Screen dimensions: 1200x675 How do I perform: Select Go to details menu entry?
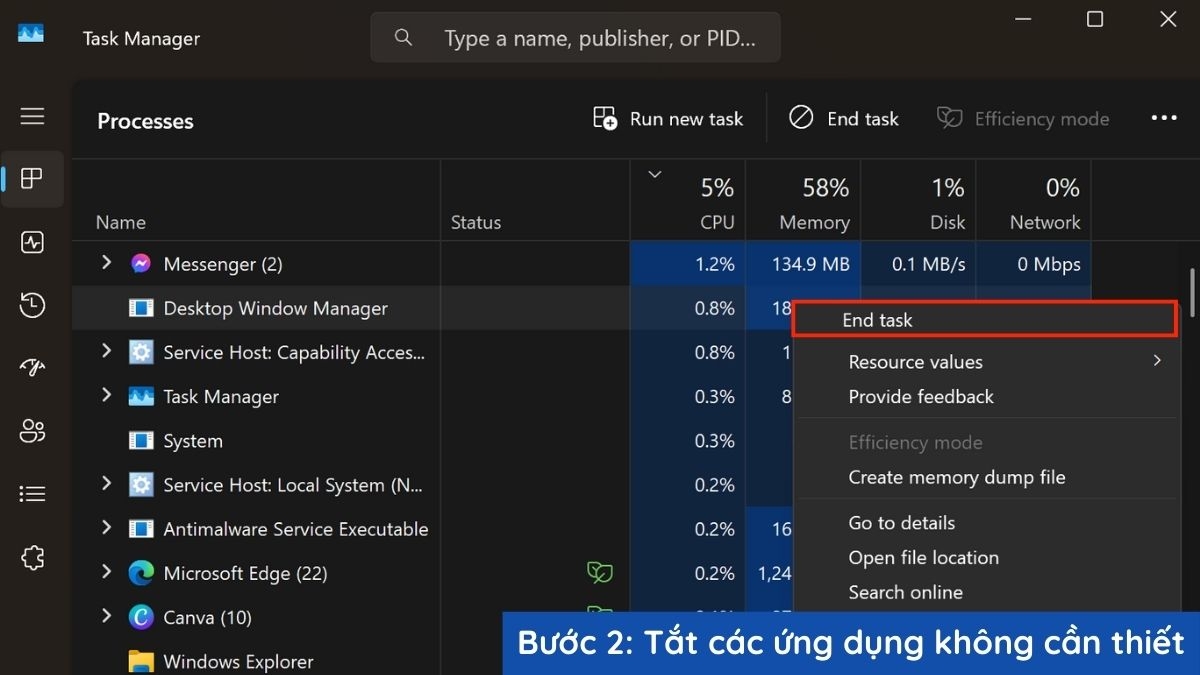901,523
